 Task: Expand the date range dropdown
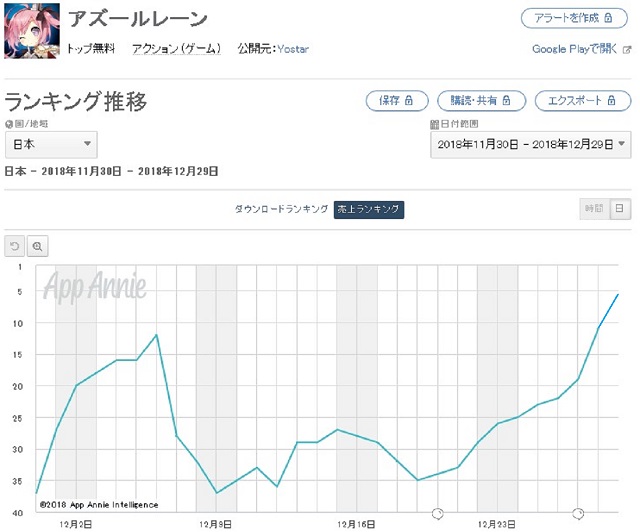[531, 144]
